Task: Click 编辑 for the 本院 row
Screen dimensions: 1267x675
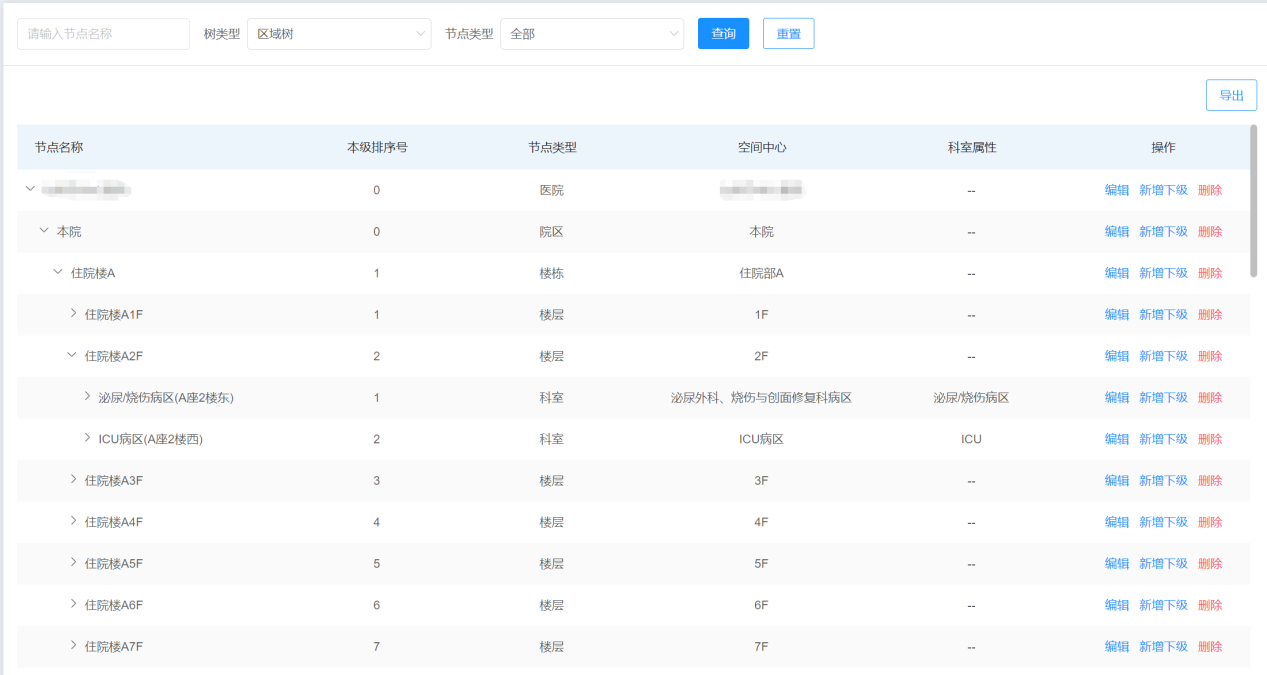Action: (x=1116, y=230)
